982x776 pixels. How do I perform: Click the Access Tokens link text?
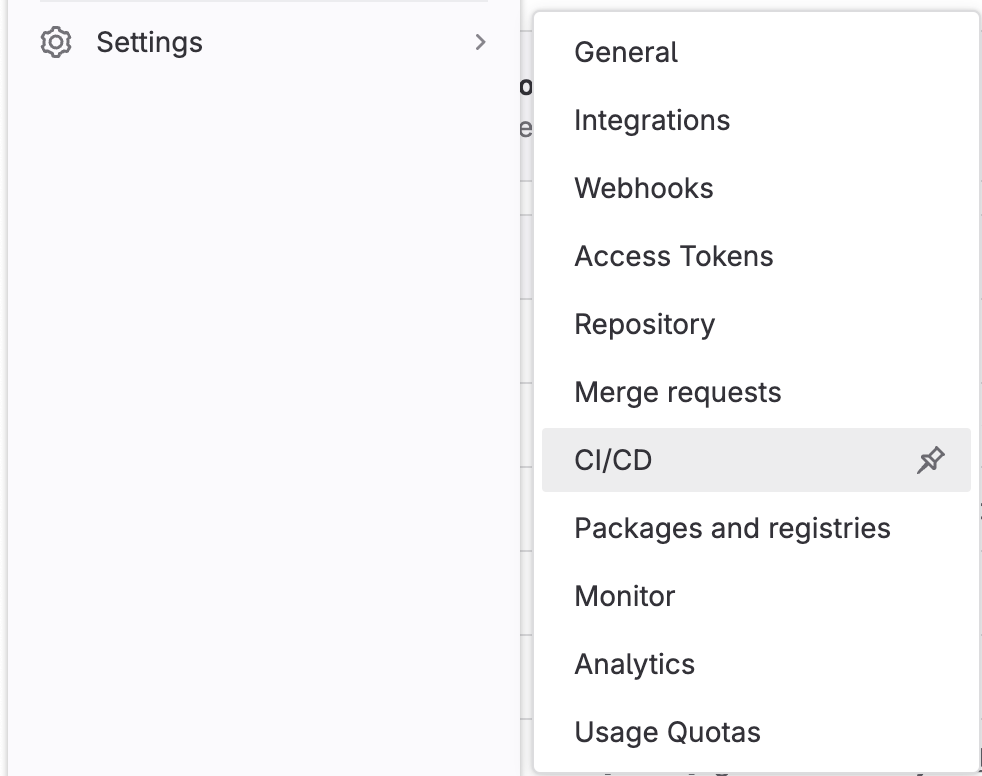pos(674,257)
